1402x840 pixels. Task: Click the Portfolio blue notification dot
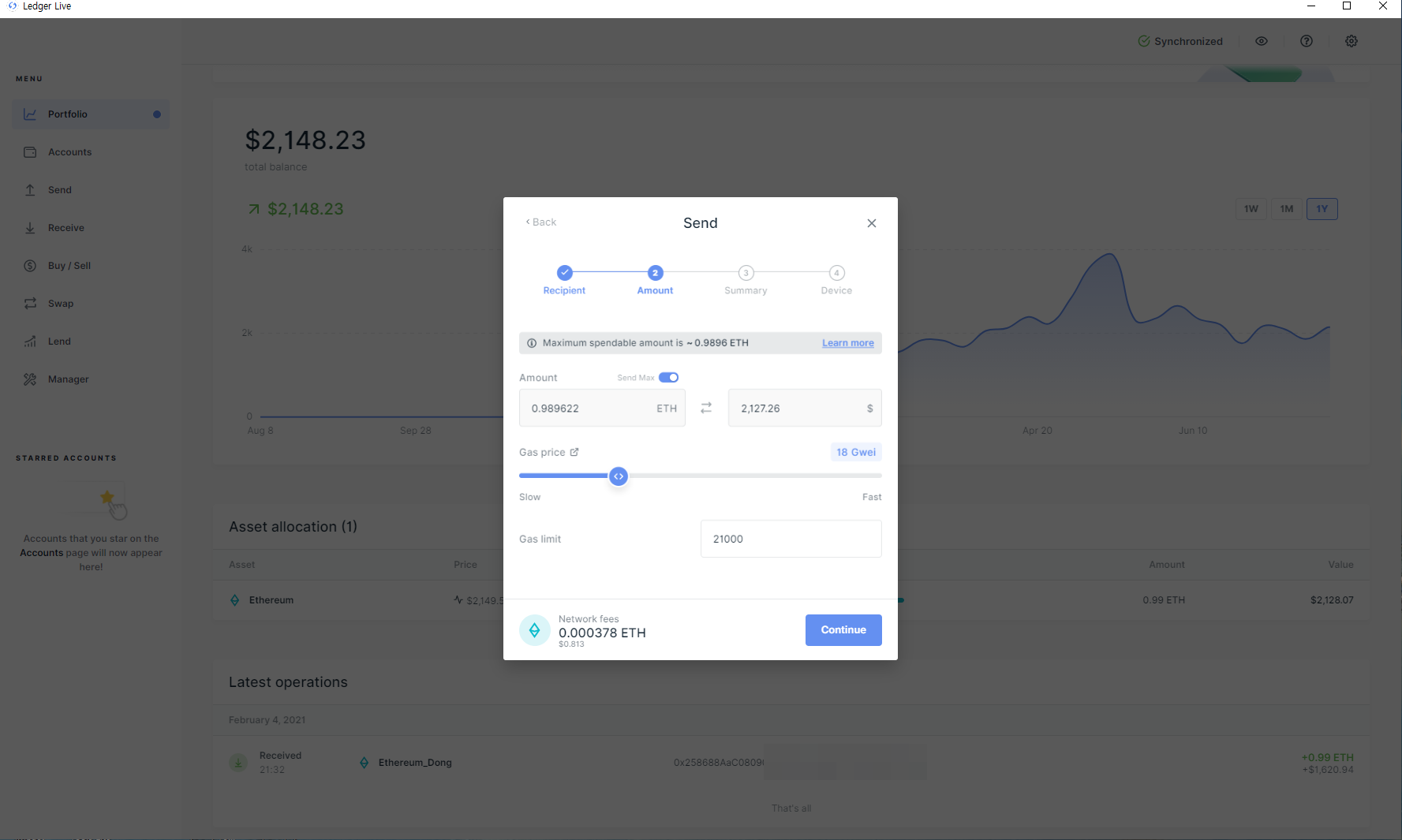[x=157, y=114]
